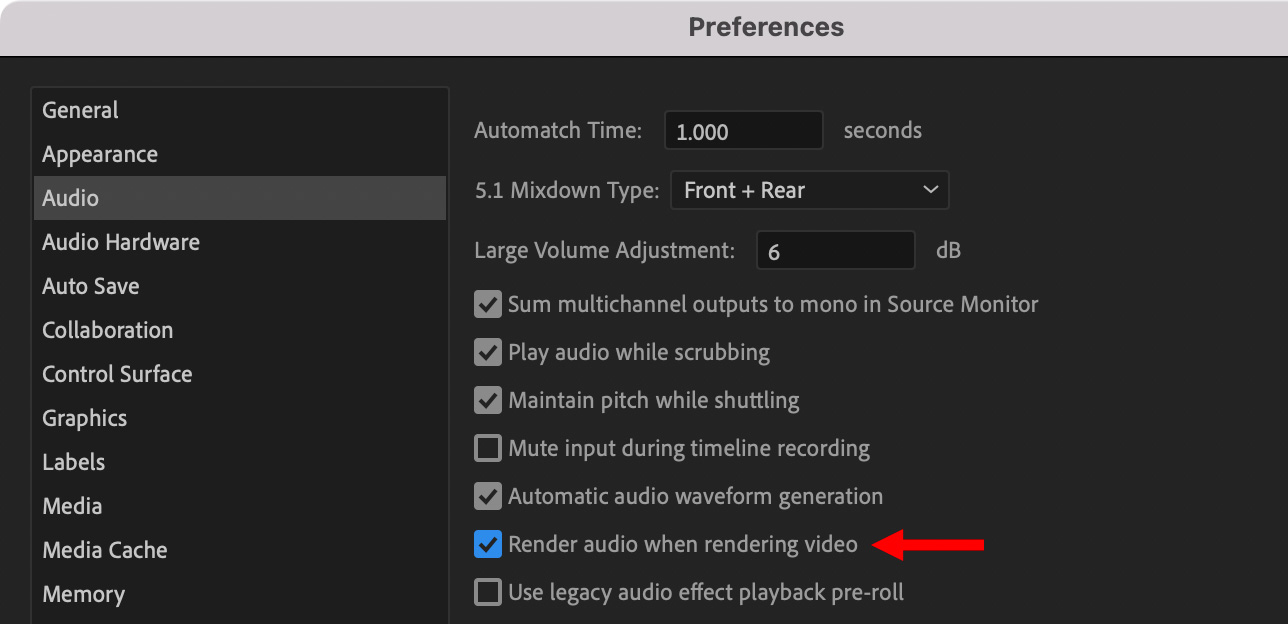
Task: Open the 5.1 Mixdown Type dropdown
Action: pos(809,190)
